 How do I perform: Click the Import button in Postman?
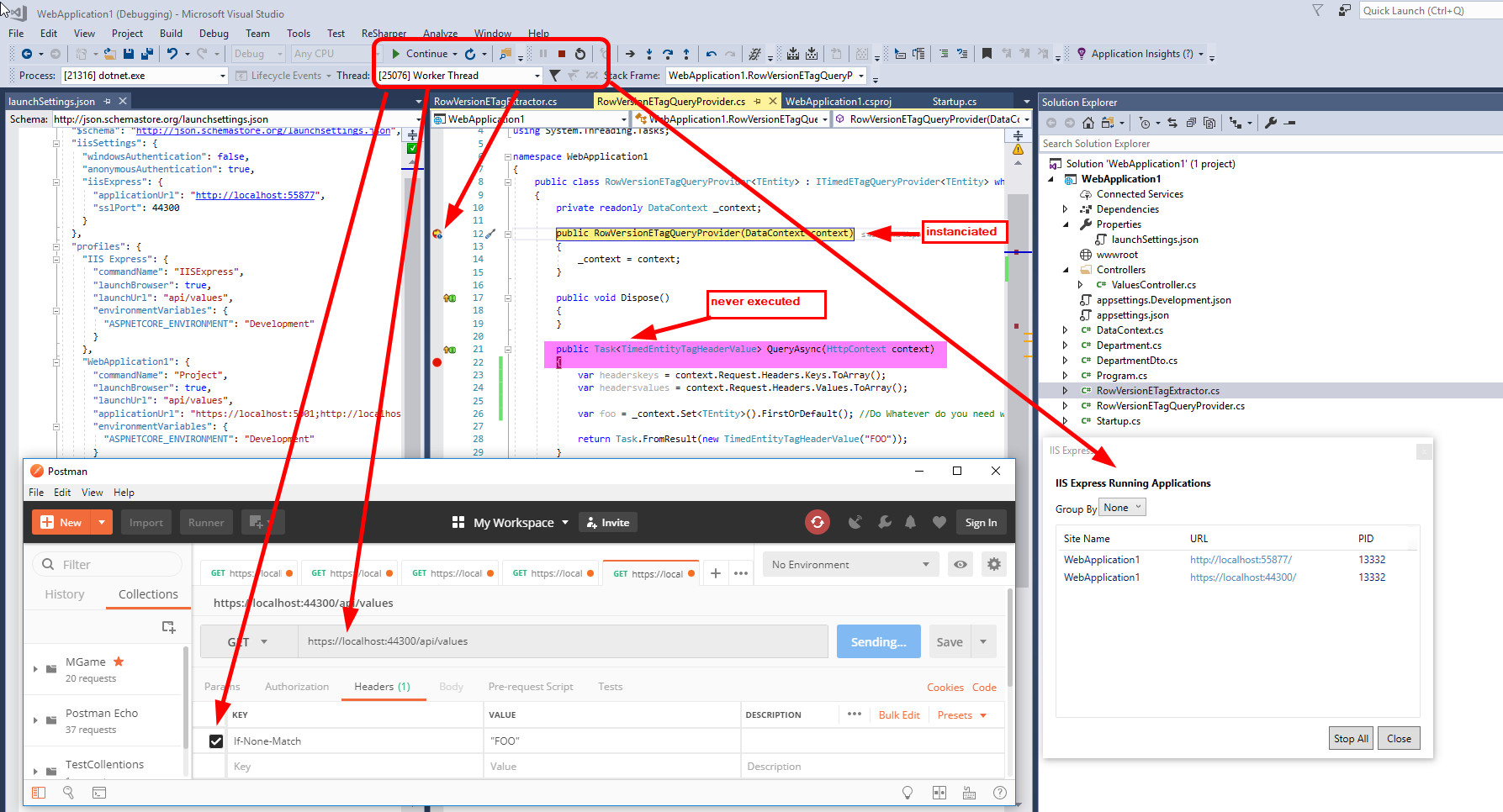coord(146,522)
